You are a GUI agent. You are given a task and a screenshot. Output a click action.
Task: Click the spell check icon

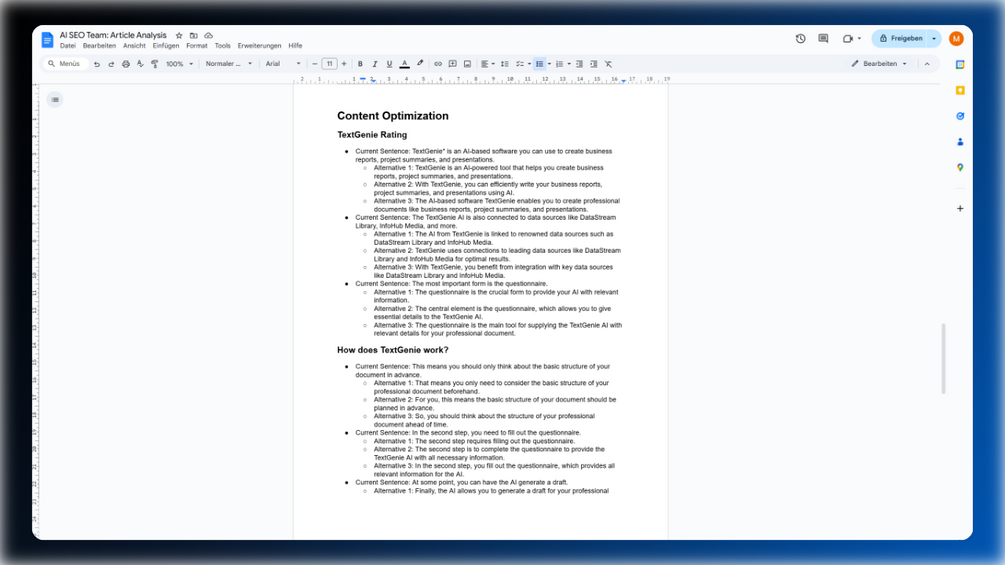[x=140, y=64]
